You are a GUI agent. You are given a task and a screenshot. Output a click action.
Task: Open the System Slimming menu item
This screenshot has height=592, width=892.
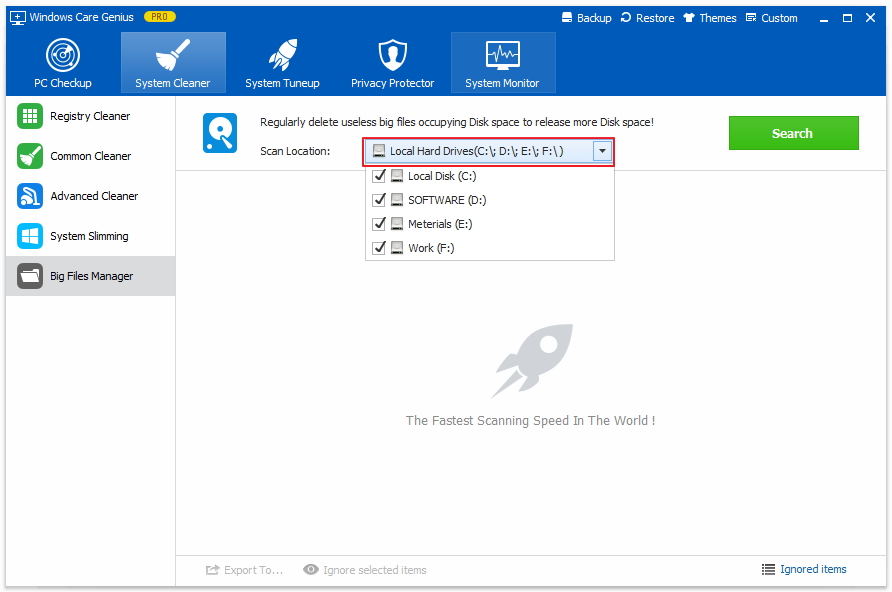(90, 236)
